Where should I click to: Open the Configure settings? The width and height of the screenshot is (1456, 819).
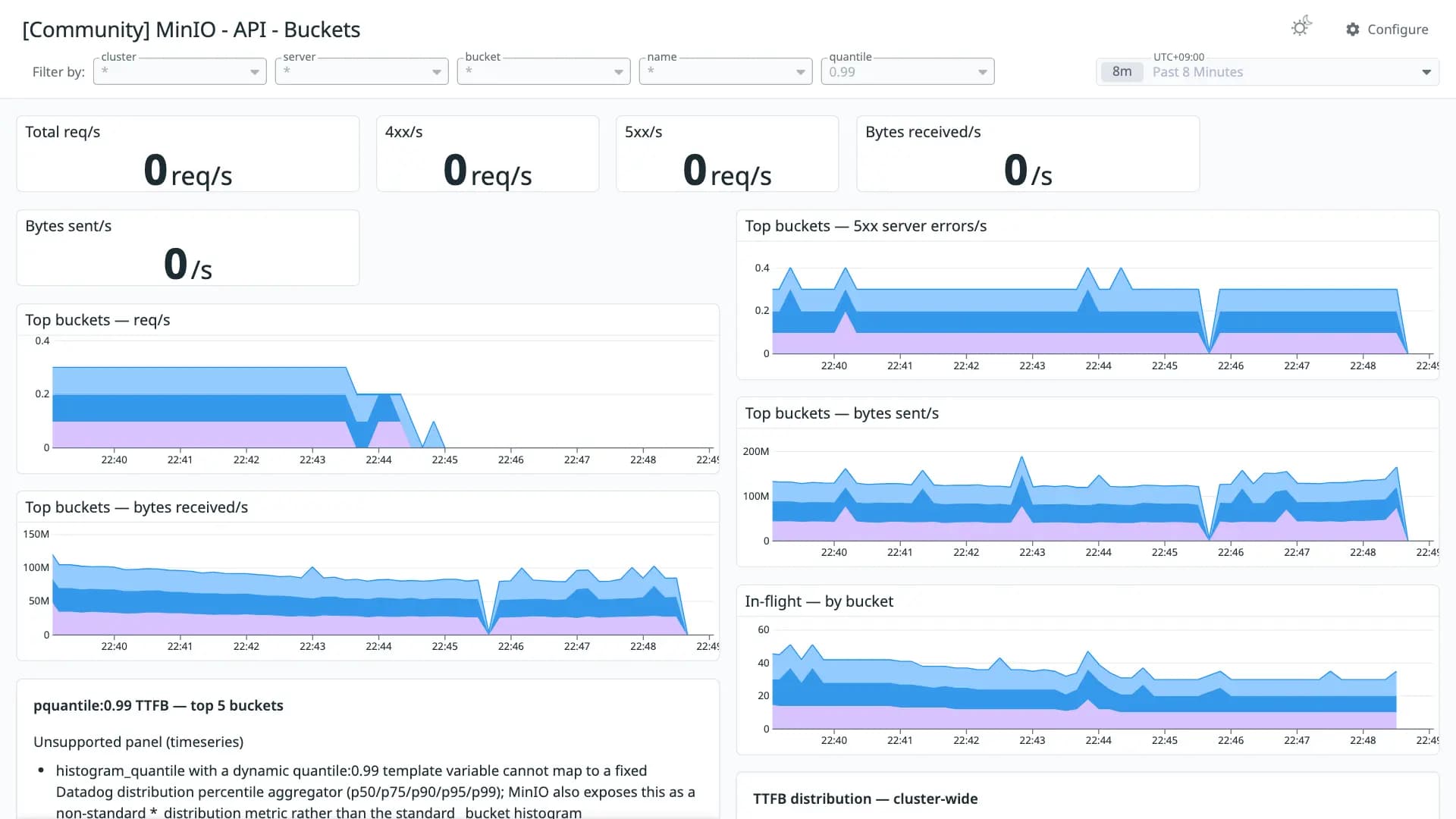click(1387, 29)
